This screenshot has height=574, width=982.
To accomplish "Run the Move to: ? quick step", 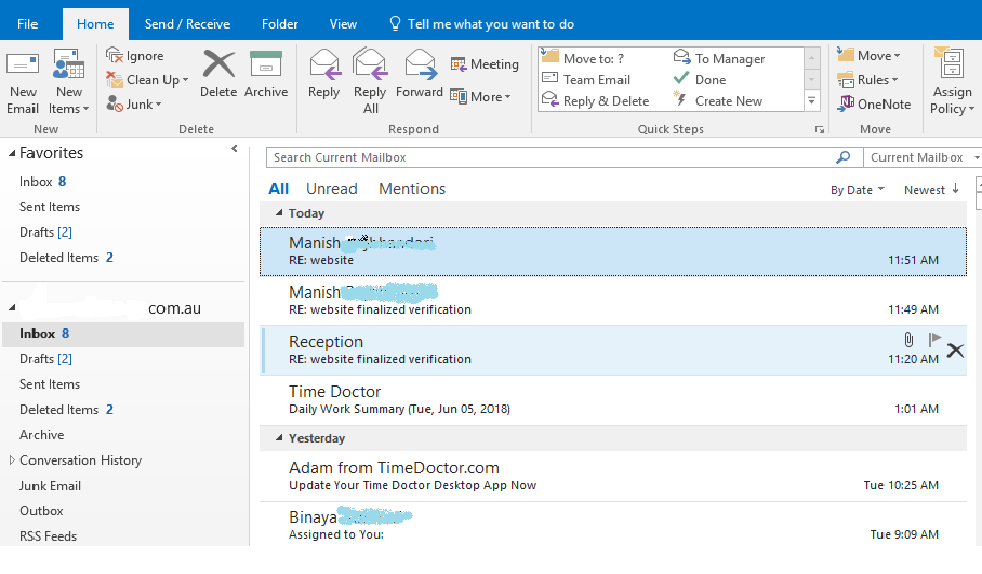I will [584, 58].
